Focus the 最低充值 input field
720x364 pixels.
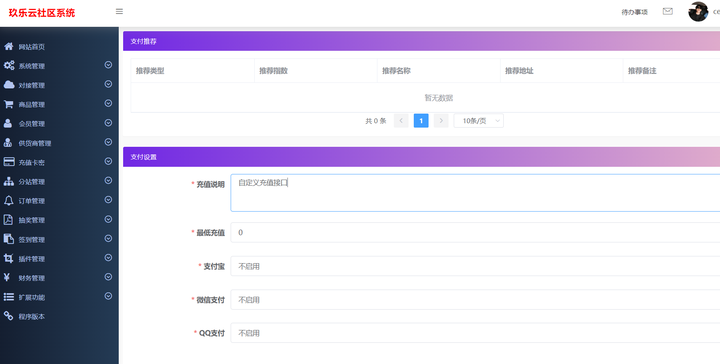point(475,232)
